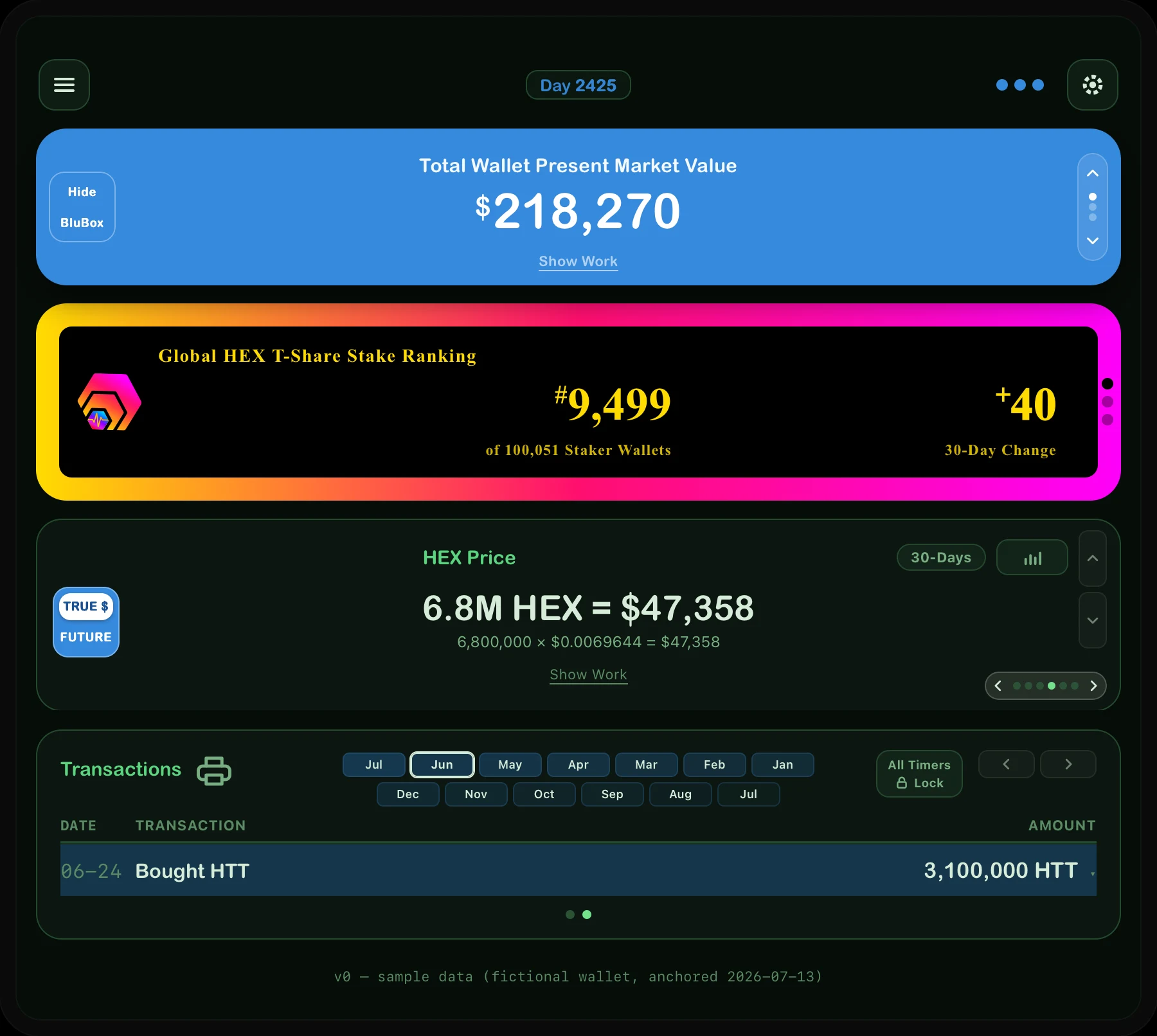Go to next transactions page arrow
This screenshot has height=1036, width=1157.
tap(1068, 764)
